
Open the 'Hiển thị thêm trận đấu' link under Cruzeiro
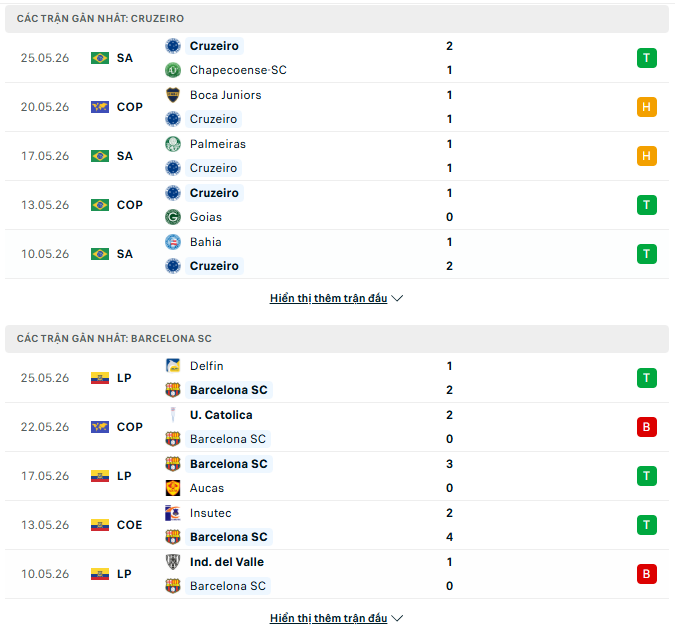(x=328, y=298)
